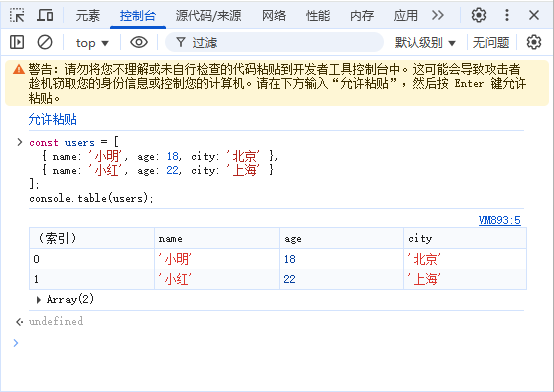The width and height of the screenshot is (554, 392).
Task: Click the filter funnel icon
Action: tap(181, 42)
